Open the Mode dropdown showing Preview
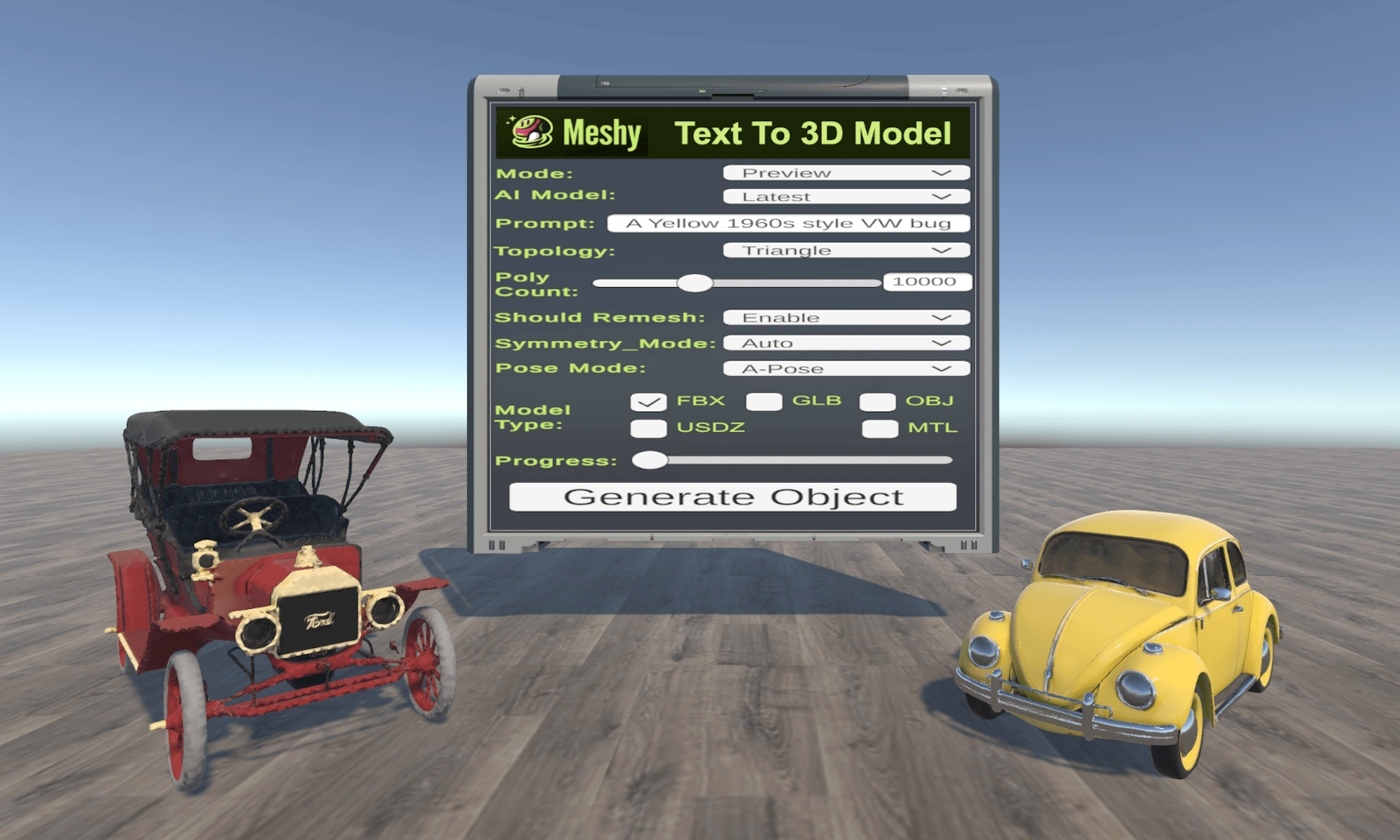The height and width of the screenshot is (840, 1400). tap(846, 173)
